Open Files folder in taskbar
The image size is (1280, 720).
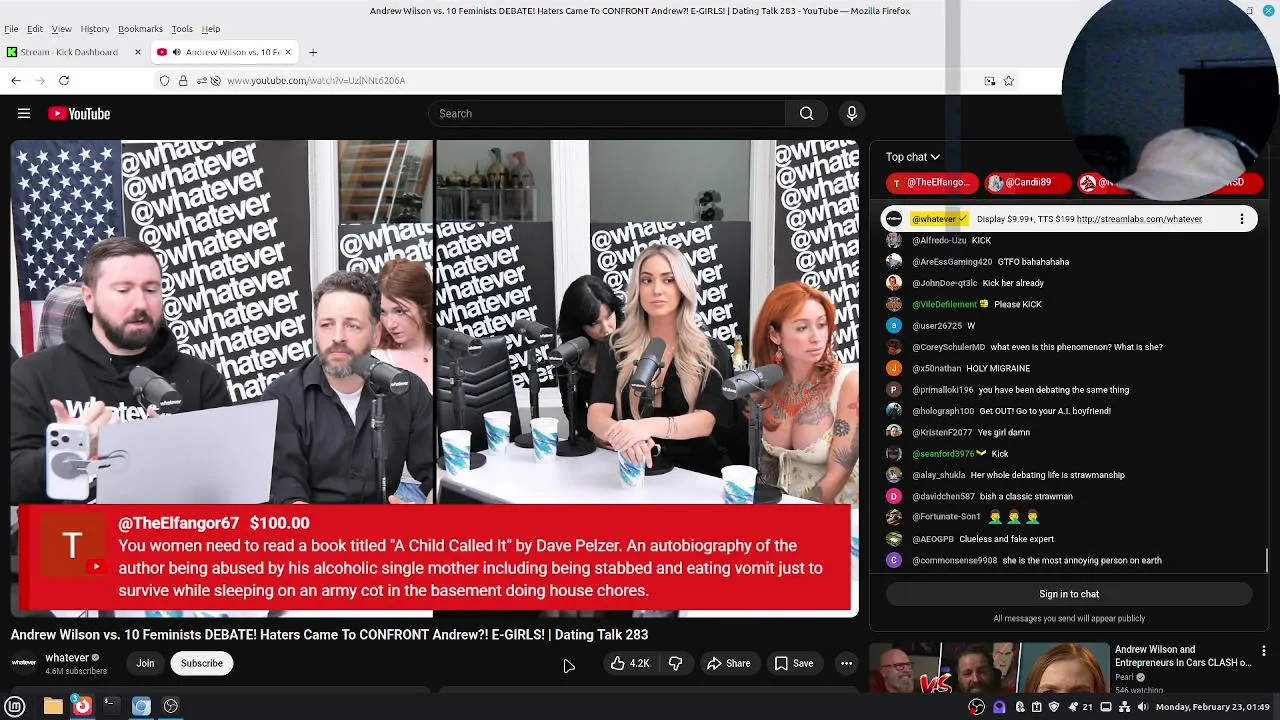(53, 706)
